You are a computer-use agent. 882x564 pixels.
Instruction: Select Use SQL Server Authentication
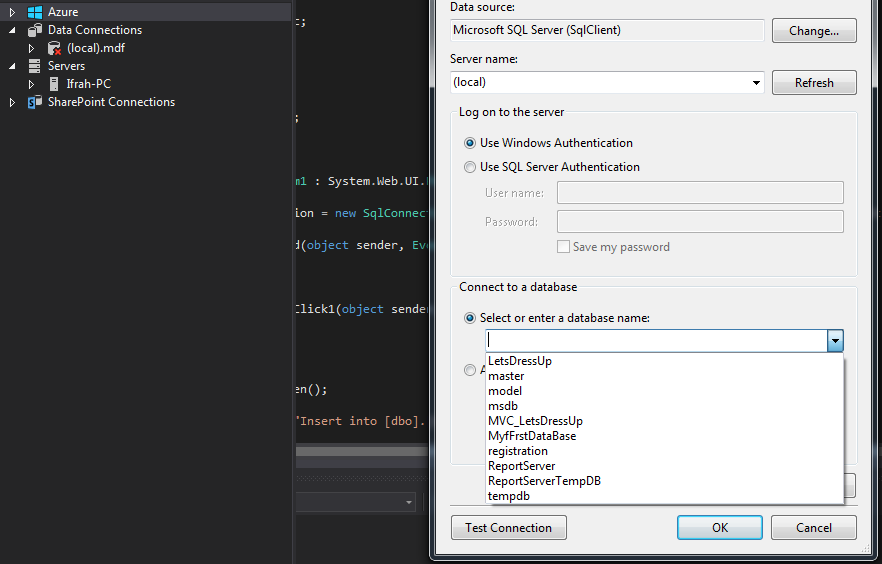click(470, 167)
